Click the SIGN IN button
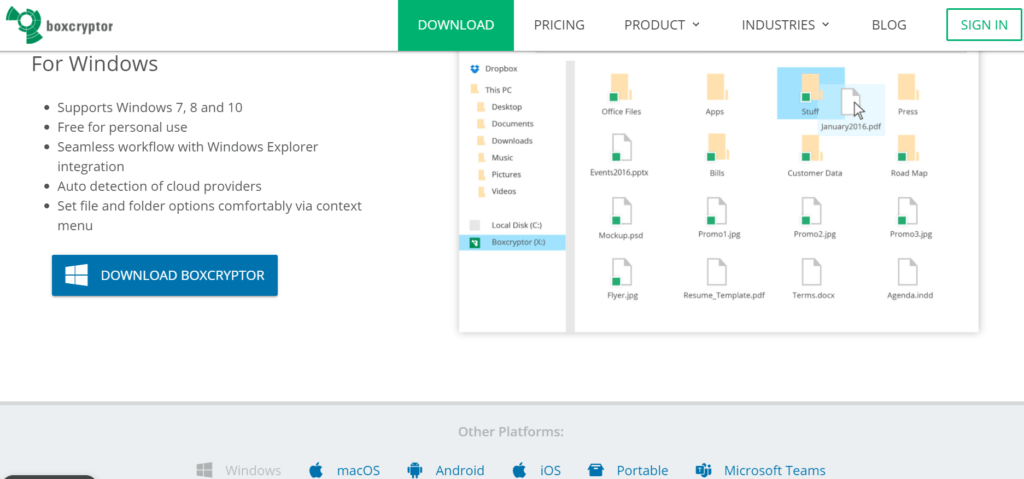The image size is (1024, 479). [x=984, y=25]
